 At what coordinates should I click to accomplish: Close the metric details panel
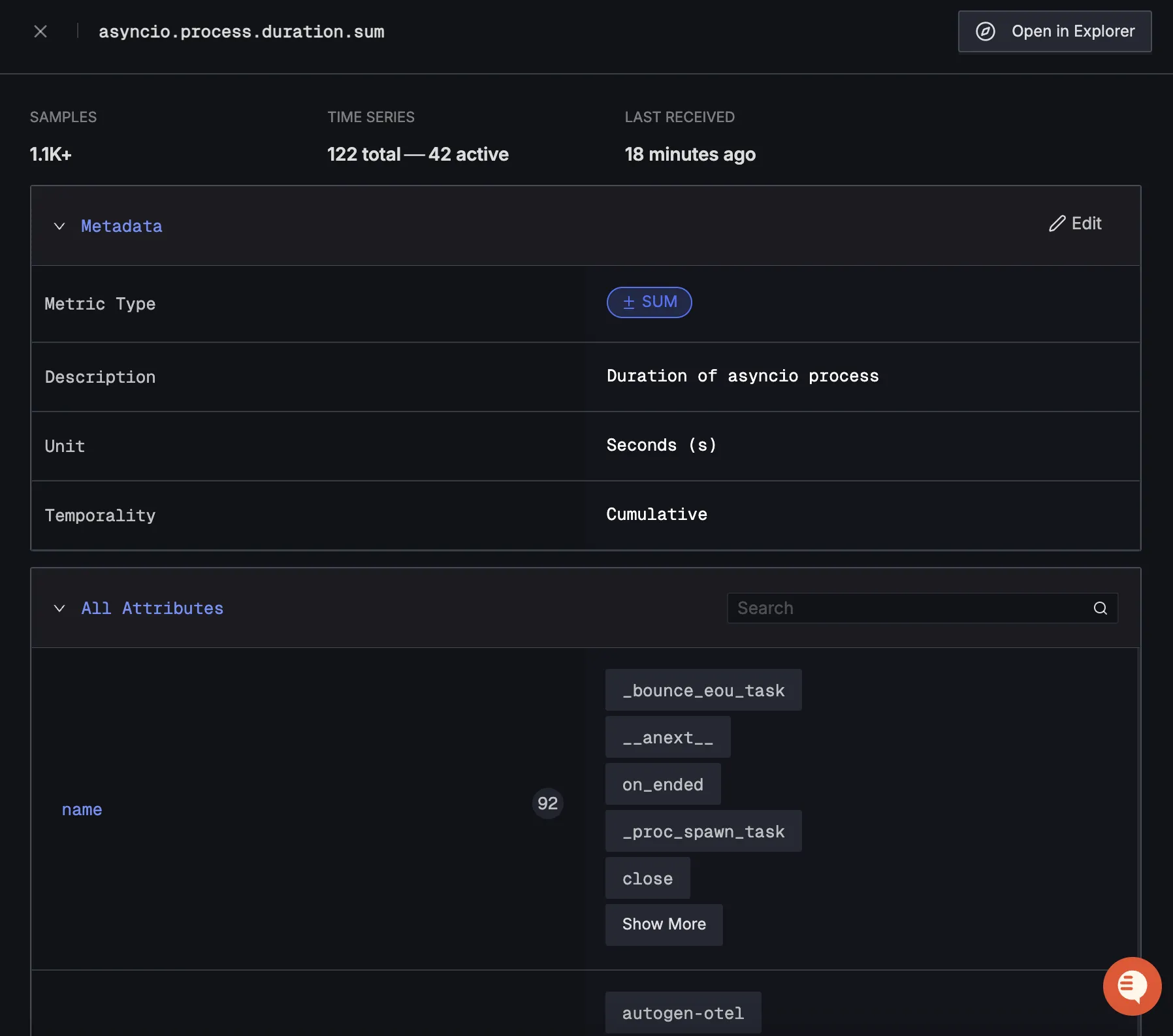[40, 31]
